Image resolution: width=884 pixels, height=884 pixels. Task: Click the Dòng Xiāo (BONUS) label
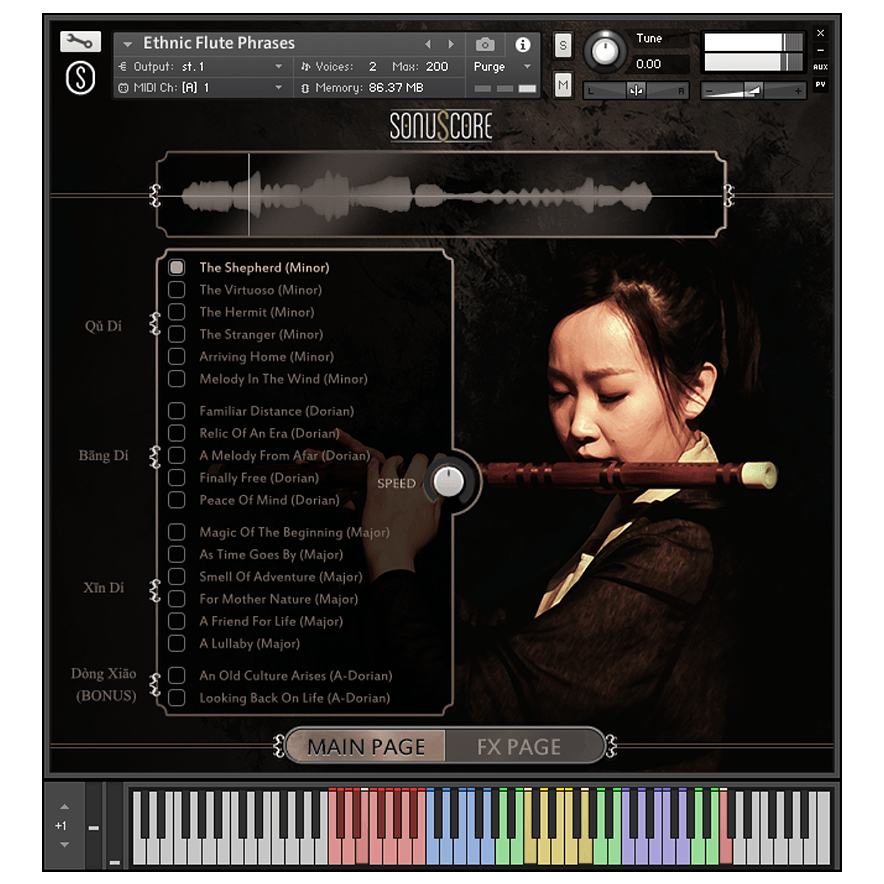tap(104, 684)
